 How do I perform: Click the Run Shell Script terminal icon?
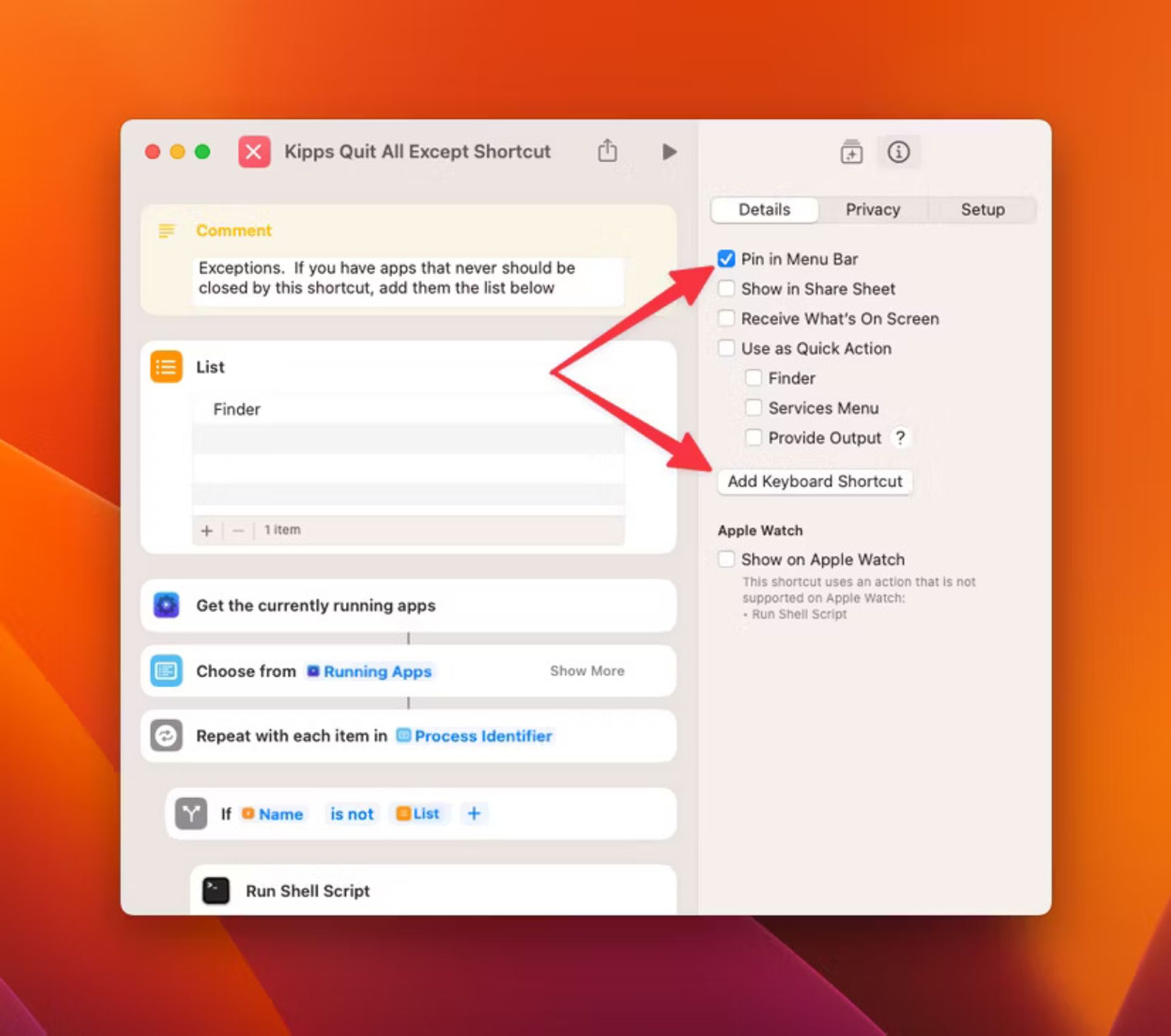coord(215,890)
